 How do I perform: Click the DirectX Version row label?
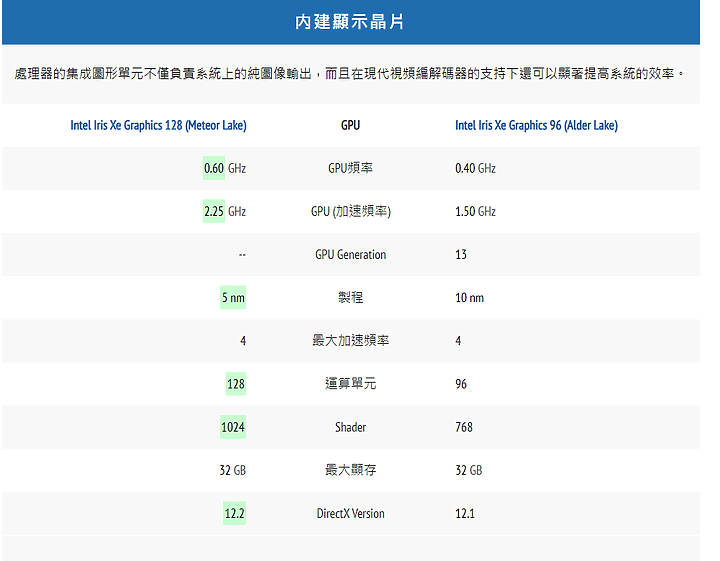[x=350, y=513]
